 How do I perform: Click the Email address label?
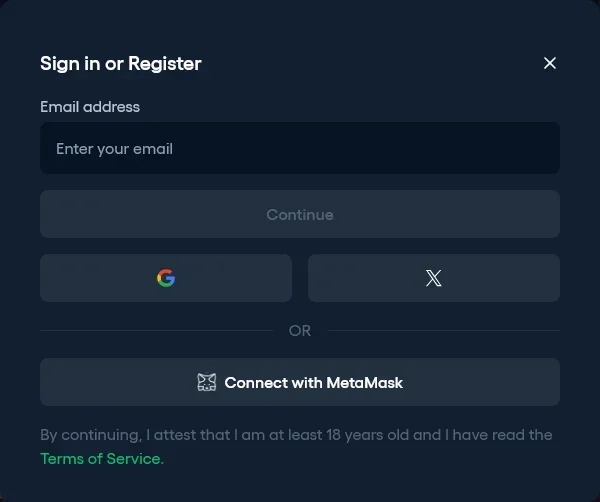click(x=90, y=107)
